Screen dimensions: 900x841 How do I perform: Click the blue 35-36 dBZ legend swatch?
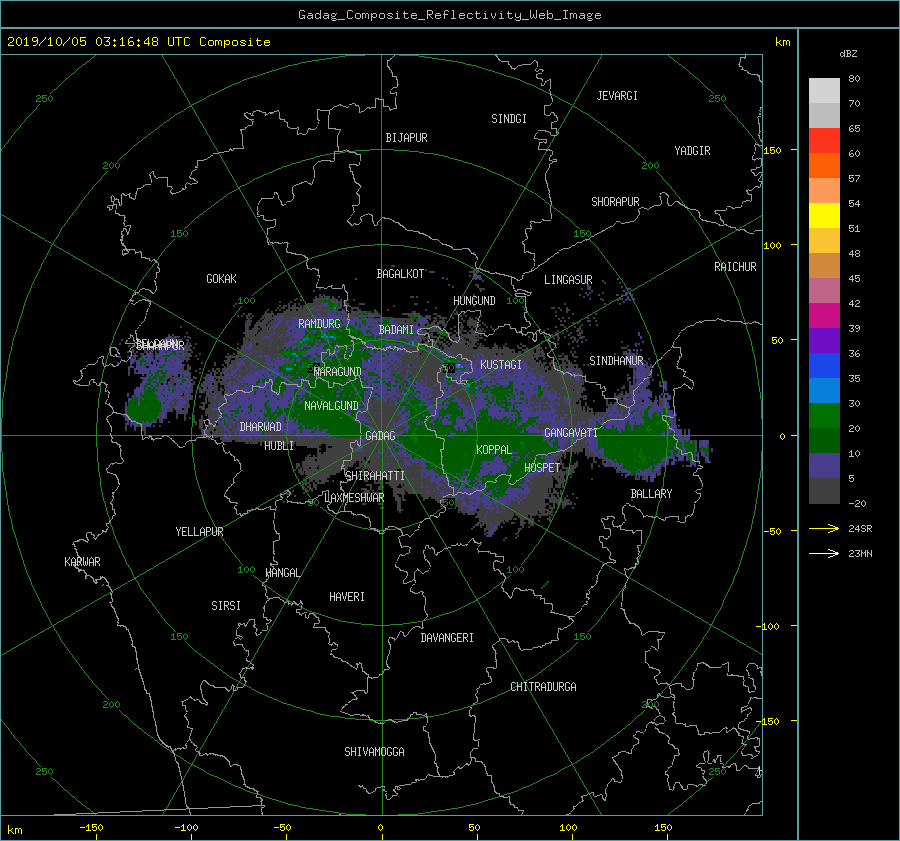[x=824, y=366]
